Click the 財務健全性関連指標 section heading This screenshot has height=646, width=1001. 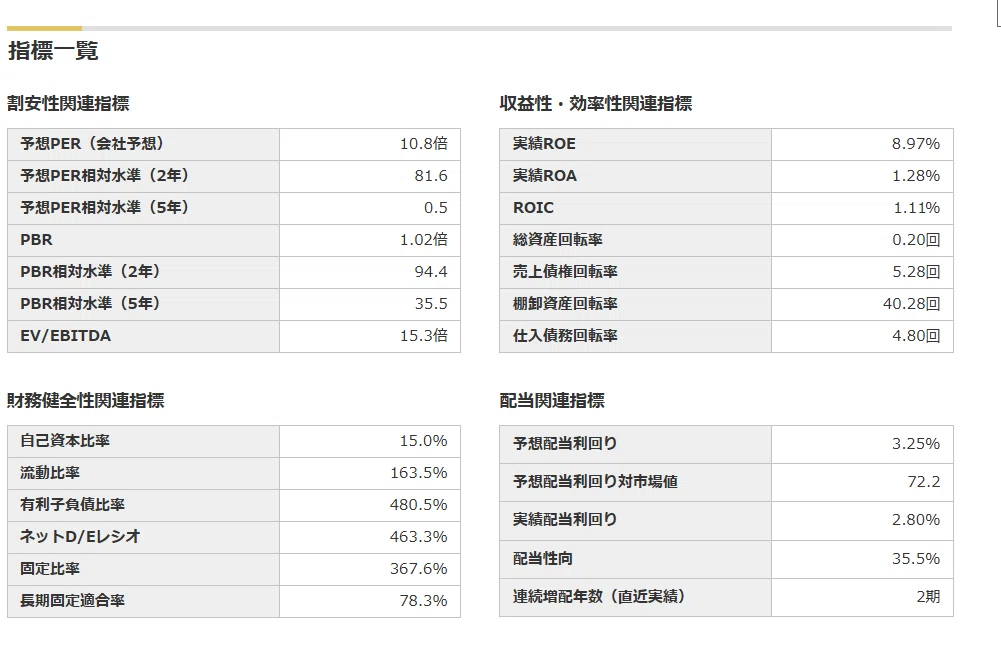click(86, 400)
